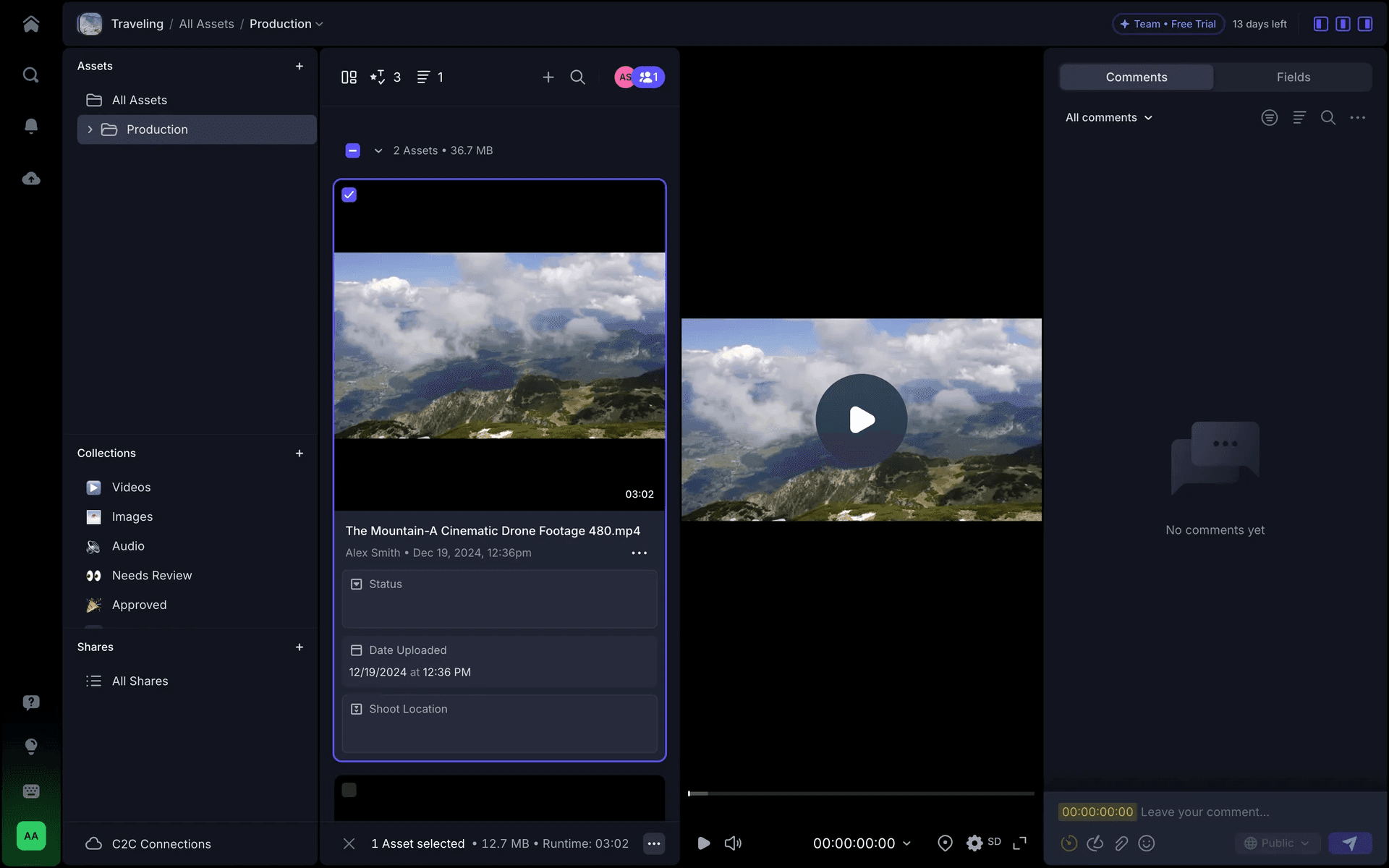Open the Public visibility dropdown
Screen dimensions: 1389x868
coord(1277,843)
